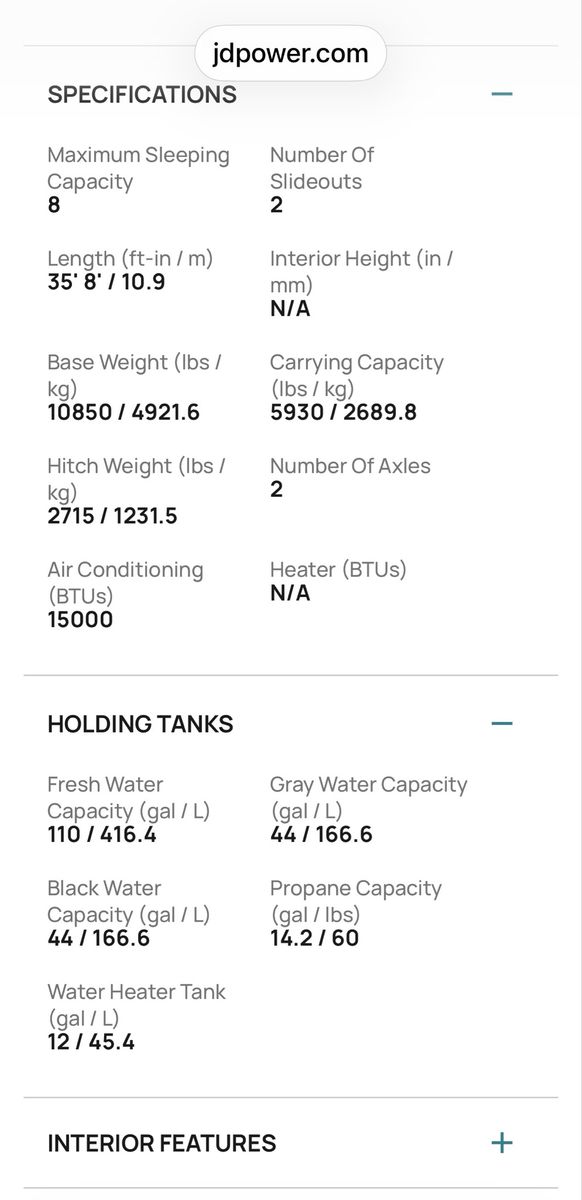Select Water Heater Tank value 12 / 45.4
This screenshot has height=1200, width=582.
point(91,1042)
